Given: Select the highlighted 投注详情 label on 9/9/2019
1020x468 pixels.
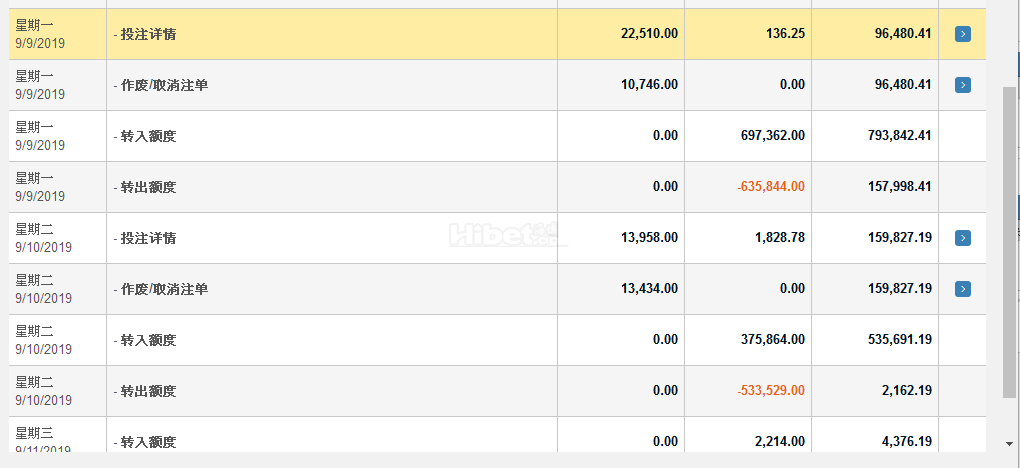Looking at the screenshot, I should pos(149,34).
